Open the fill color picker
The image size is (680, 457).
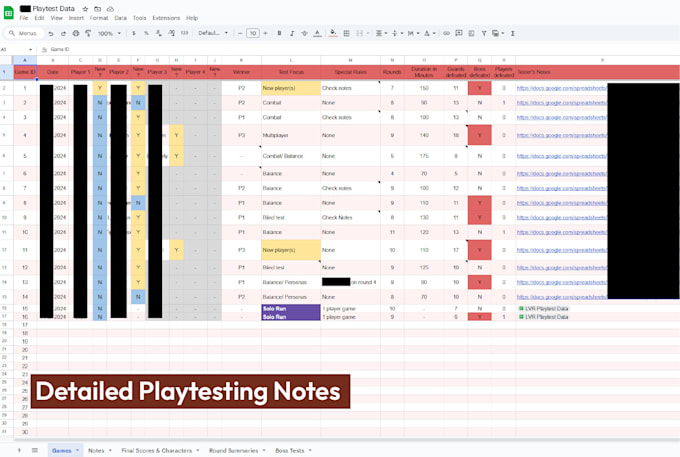(333, 33)
